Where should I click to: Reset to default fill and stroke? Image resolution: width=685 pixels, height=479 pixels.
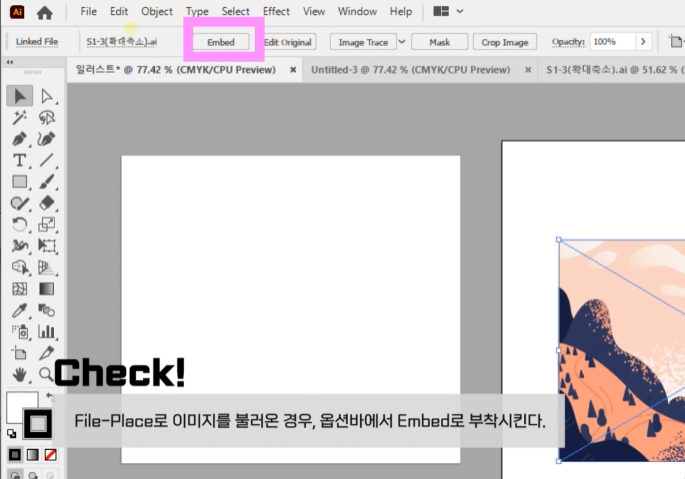(x=12, y=434)
